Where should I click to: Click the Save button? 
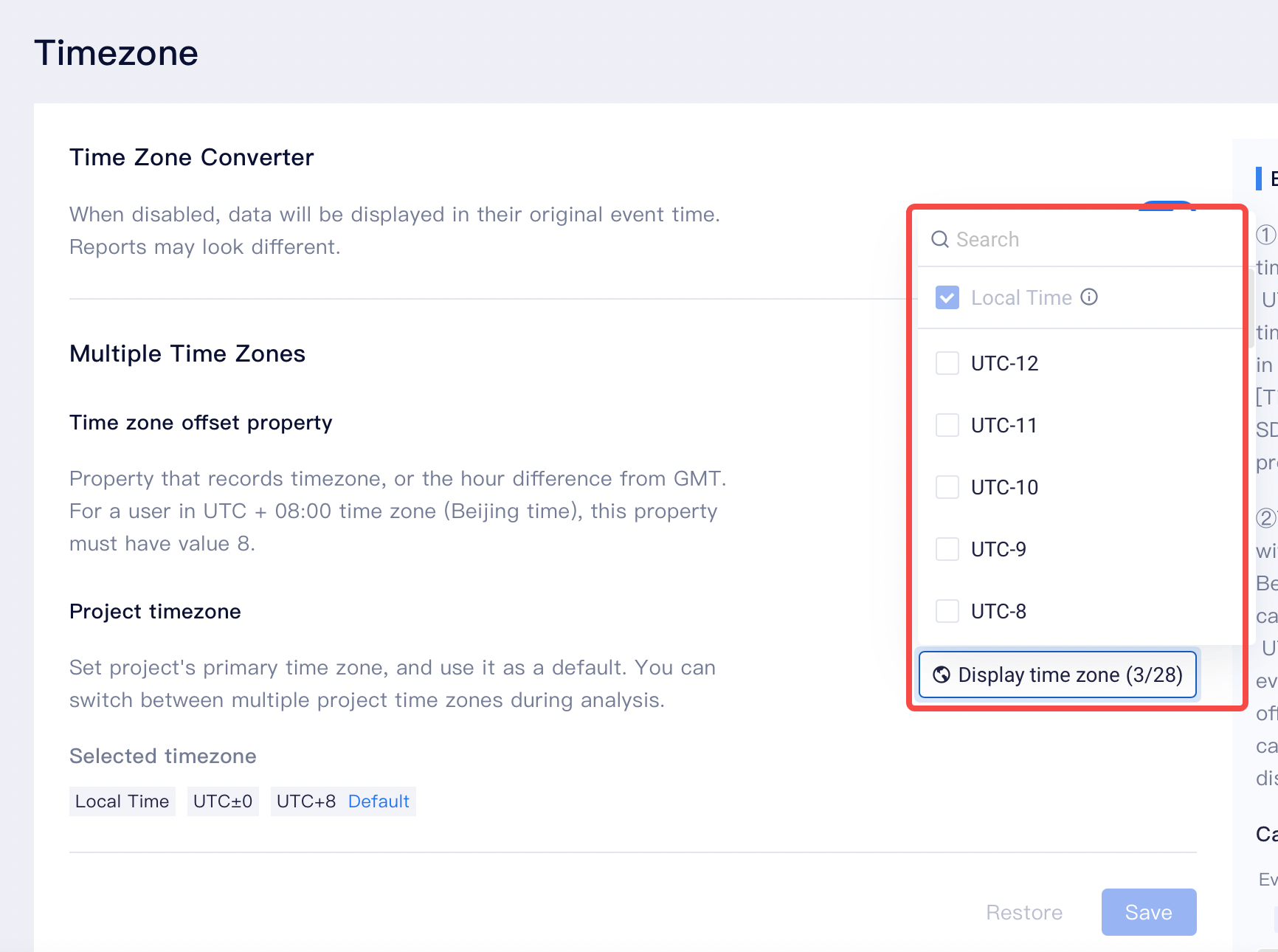(x=1148, y=912)
